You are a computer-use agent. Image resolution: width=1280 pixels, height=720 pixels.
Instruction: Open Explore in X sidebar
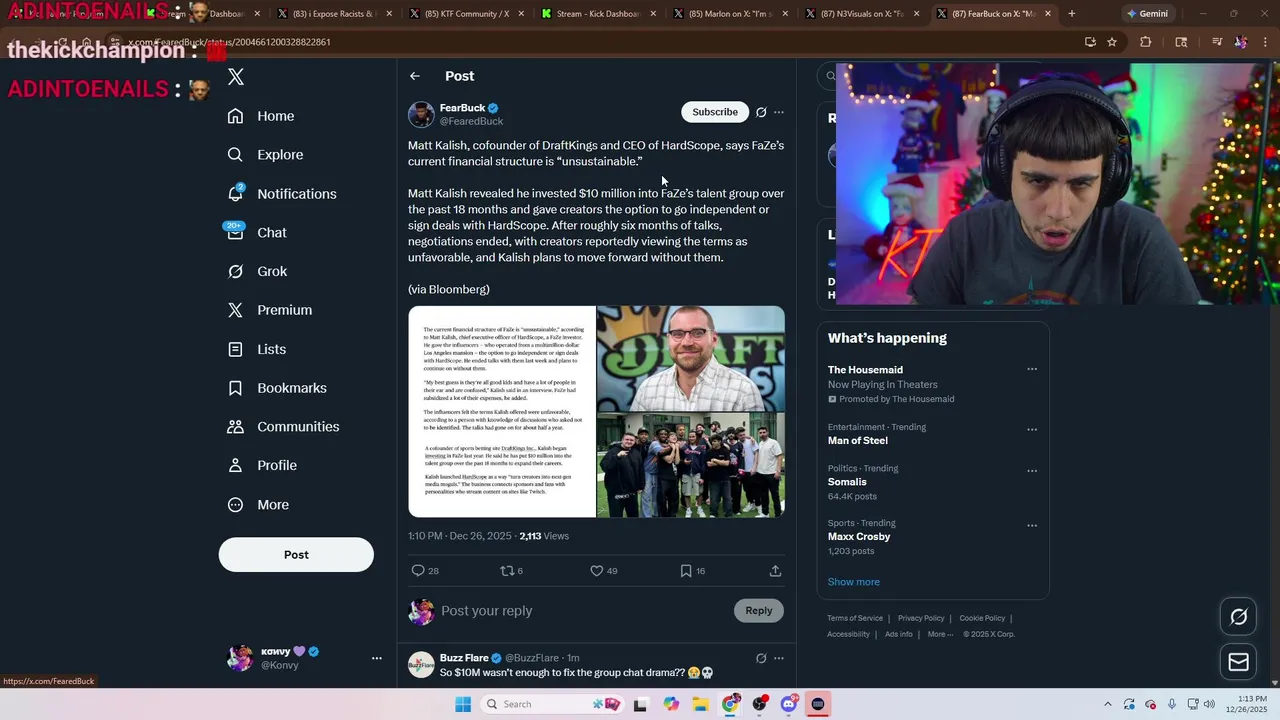(265, 155)
